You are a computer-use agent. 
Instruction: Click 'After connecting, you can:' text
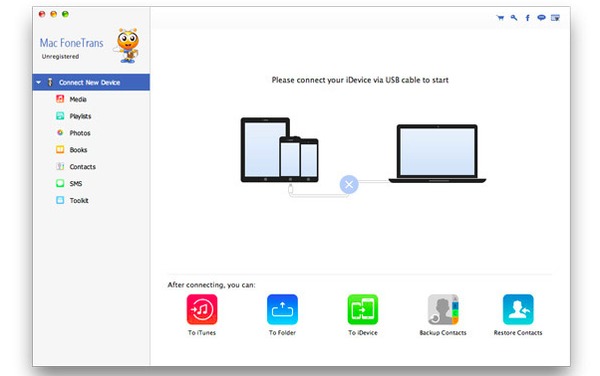pos(211,285)
